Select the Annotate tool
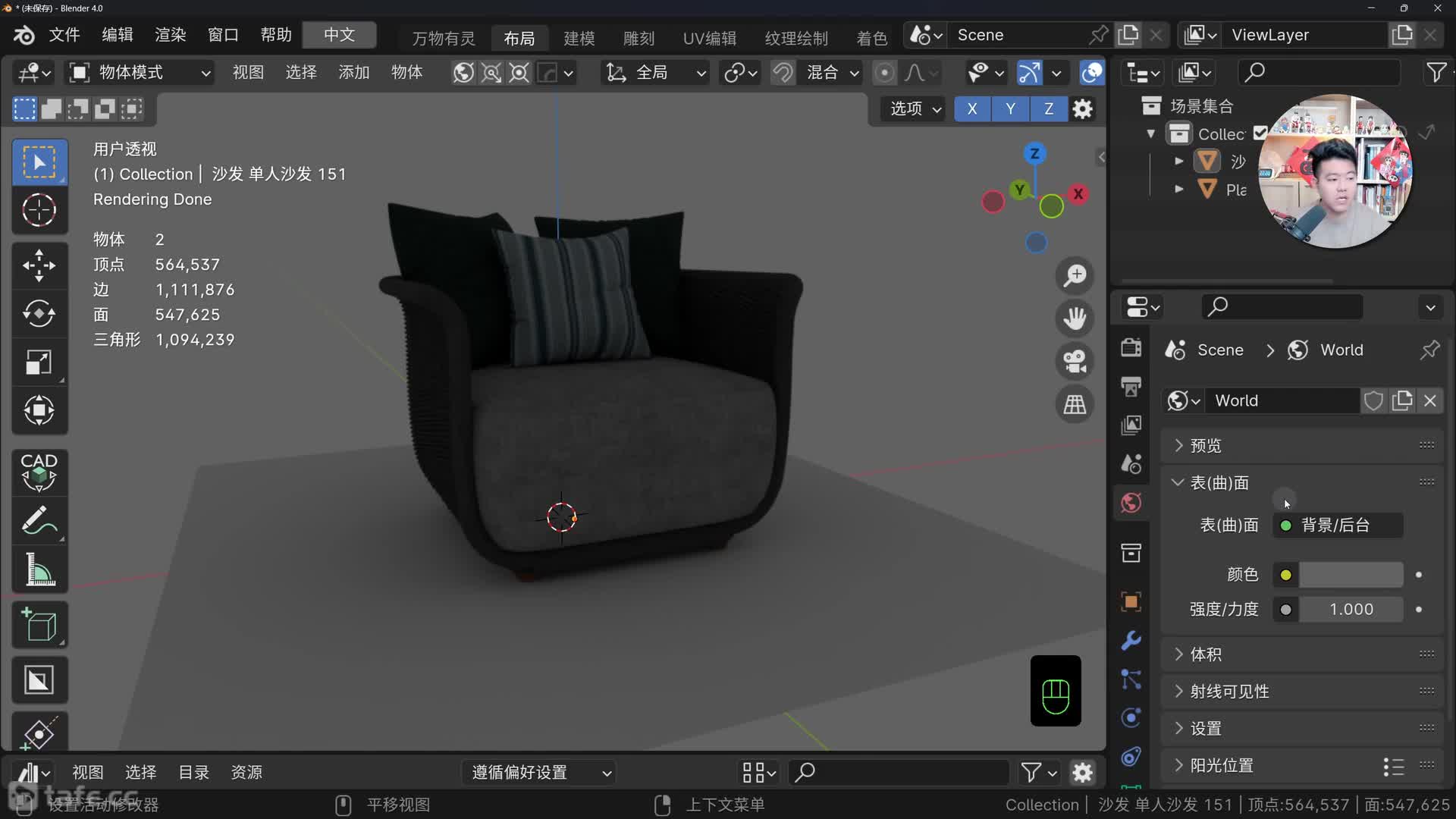The height and width of the screenshot is (819, 1456). tap(39, 520)
